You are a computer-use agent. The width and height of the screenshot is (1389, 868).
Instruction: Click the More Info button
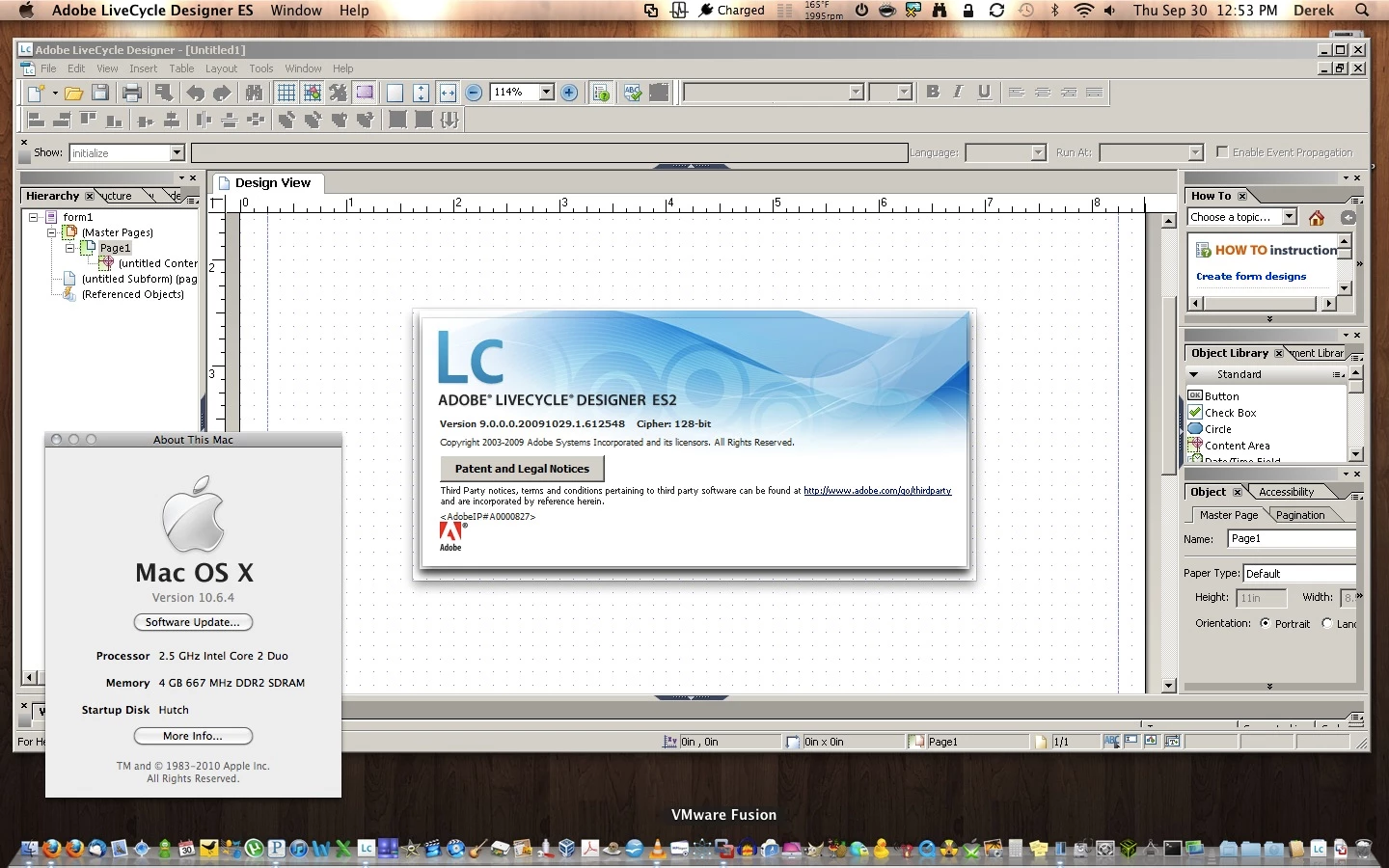click(193, 736)
